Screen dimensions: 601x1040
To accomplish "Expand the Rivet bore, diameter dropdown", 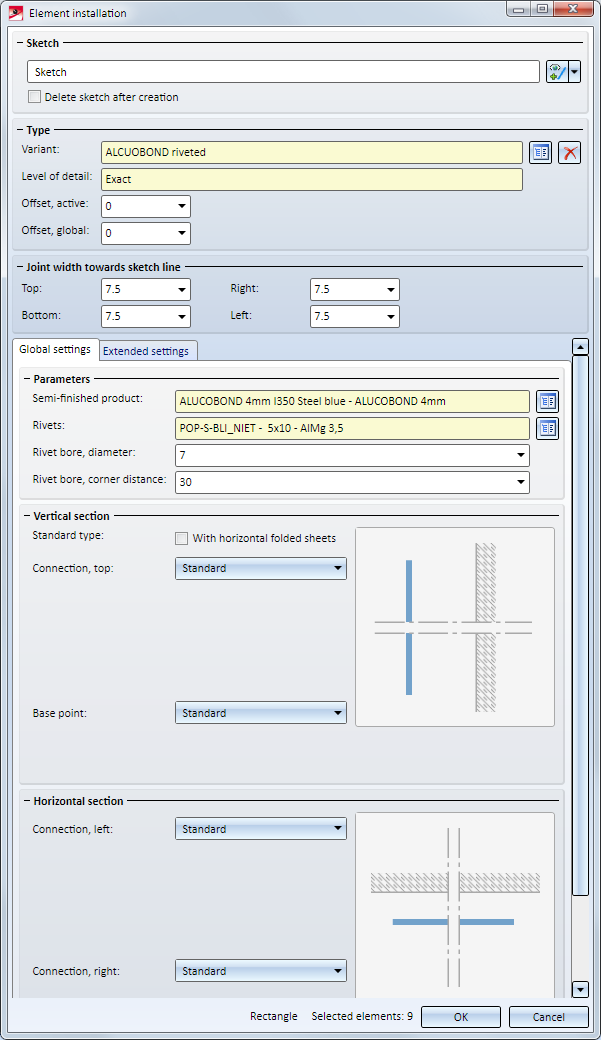I will [x=352, y=455].
